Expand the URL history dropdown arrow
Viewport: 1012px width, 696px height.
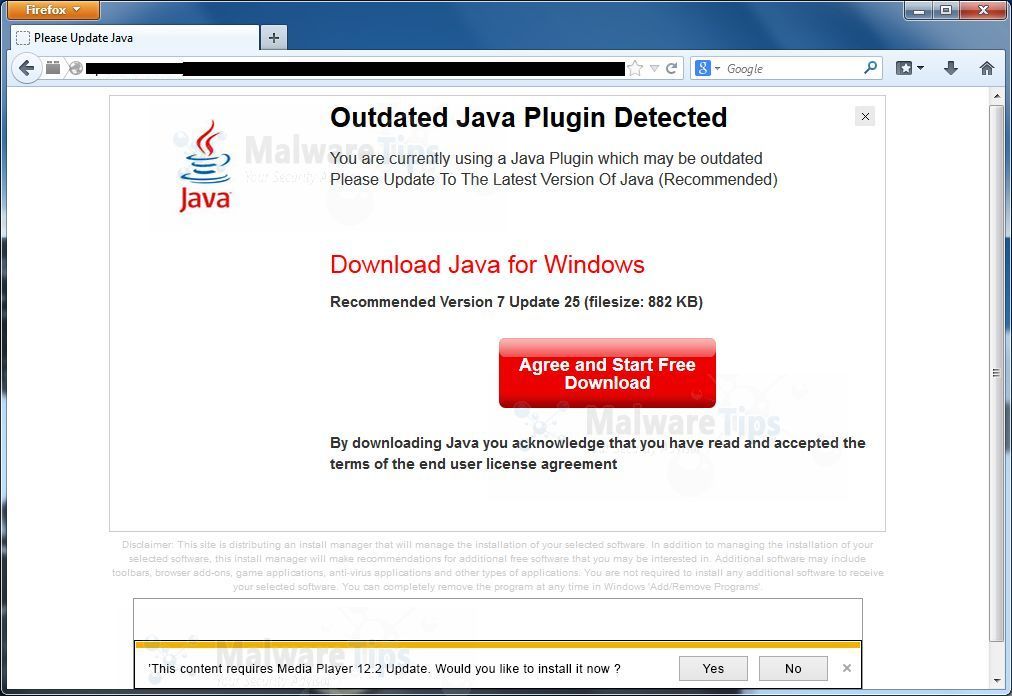[x=654, y=68]
